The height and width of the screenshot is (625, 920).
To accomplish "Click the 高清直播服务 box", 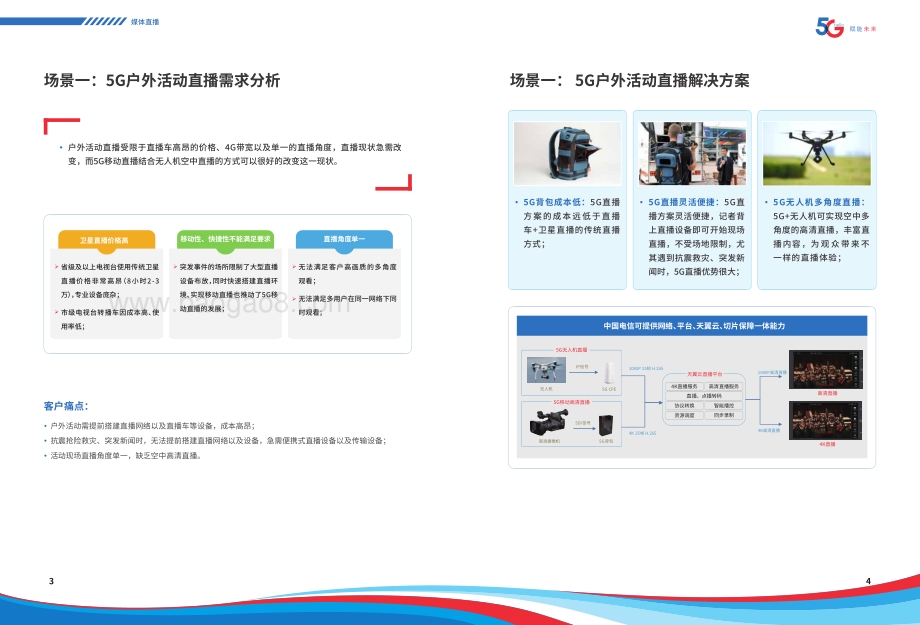I will [724, 386].
